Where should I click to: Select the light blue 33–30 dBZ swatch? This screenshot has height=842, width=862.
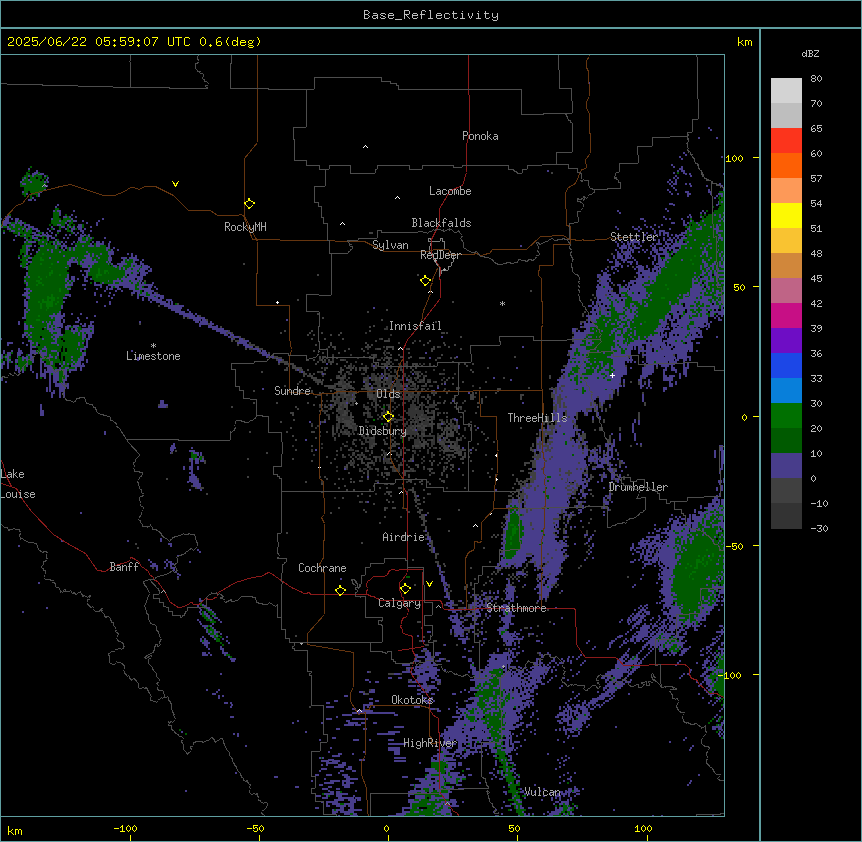pyautogui.click(x=786, y=390)
